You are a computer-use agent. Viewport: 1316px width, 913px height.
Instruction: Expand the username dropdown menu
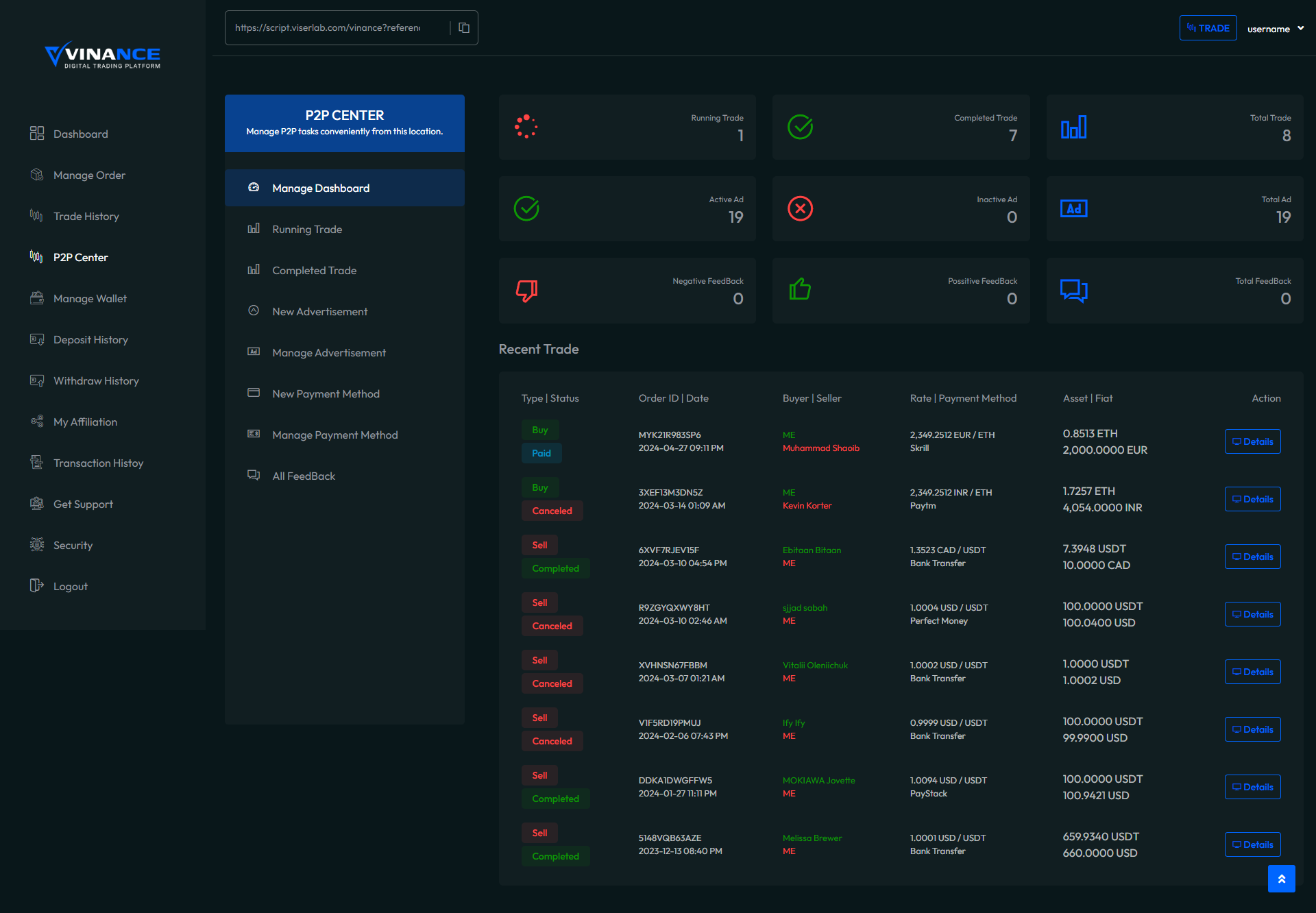point(1275,29)
